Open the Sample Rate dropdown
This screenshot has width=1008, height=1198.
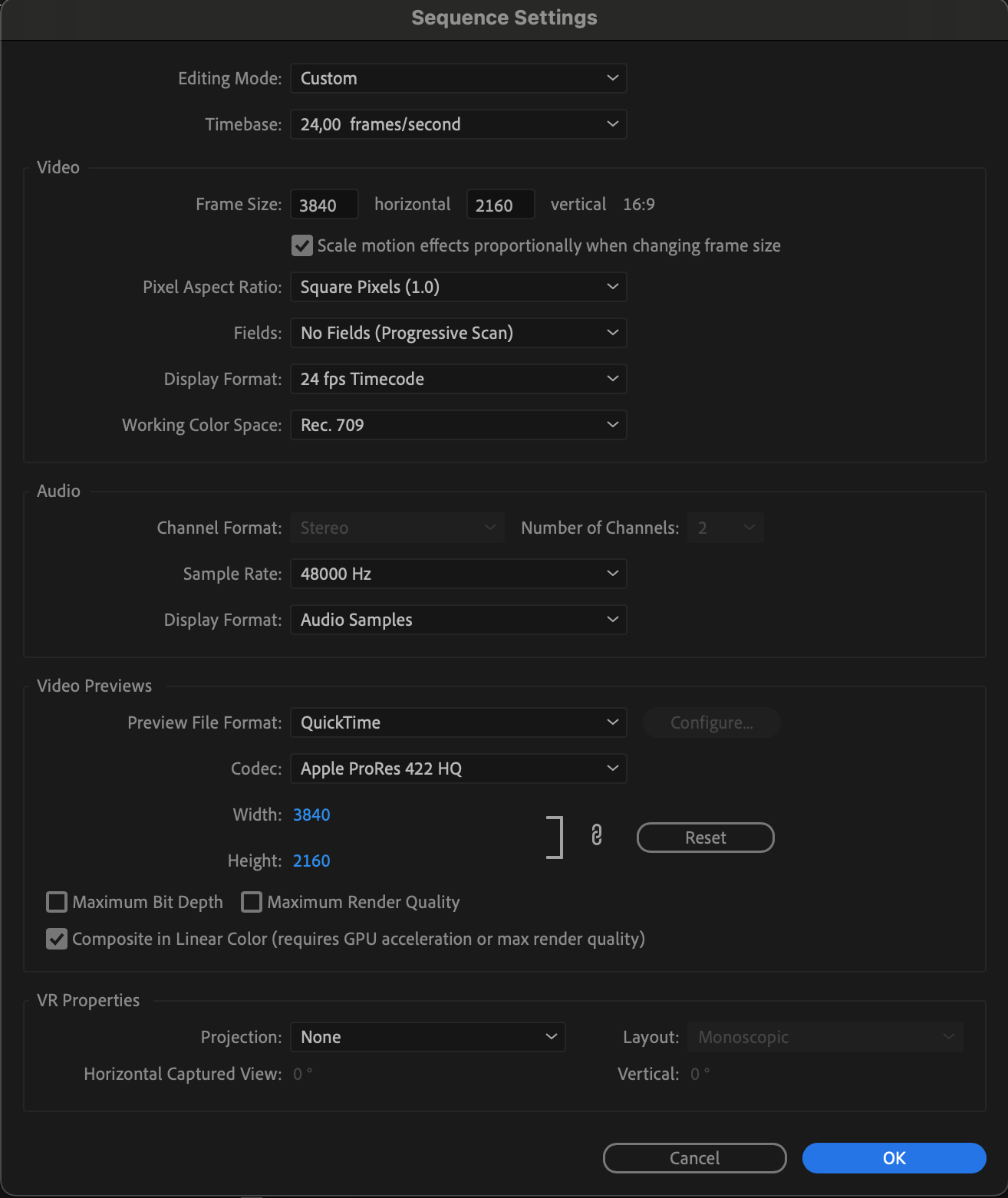point(459,574)
